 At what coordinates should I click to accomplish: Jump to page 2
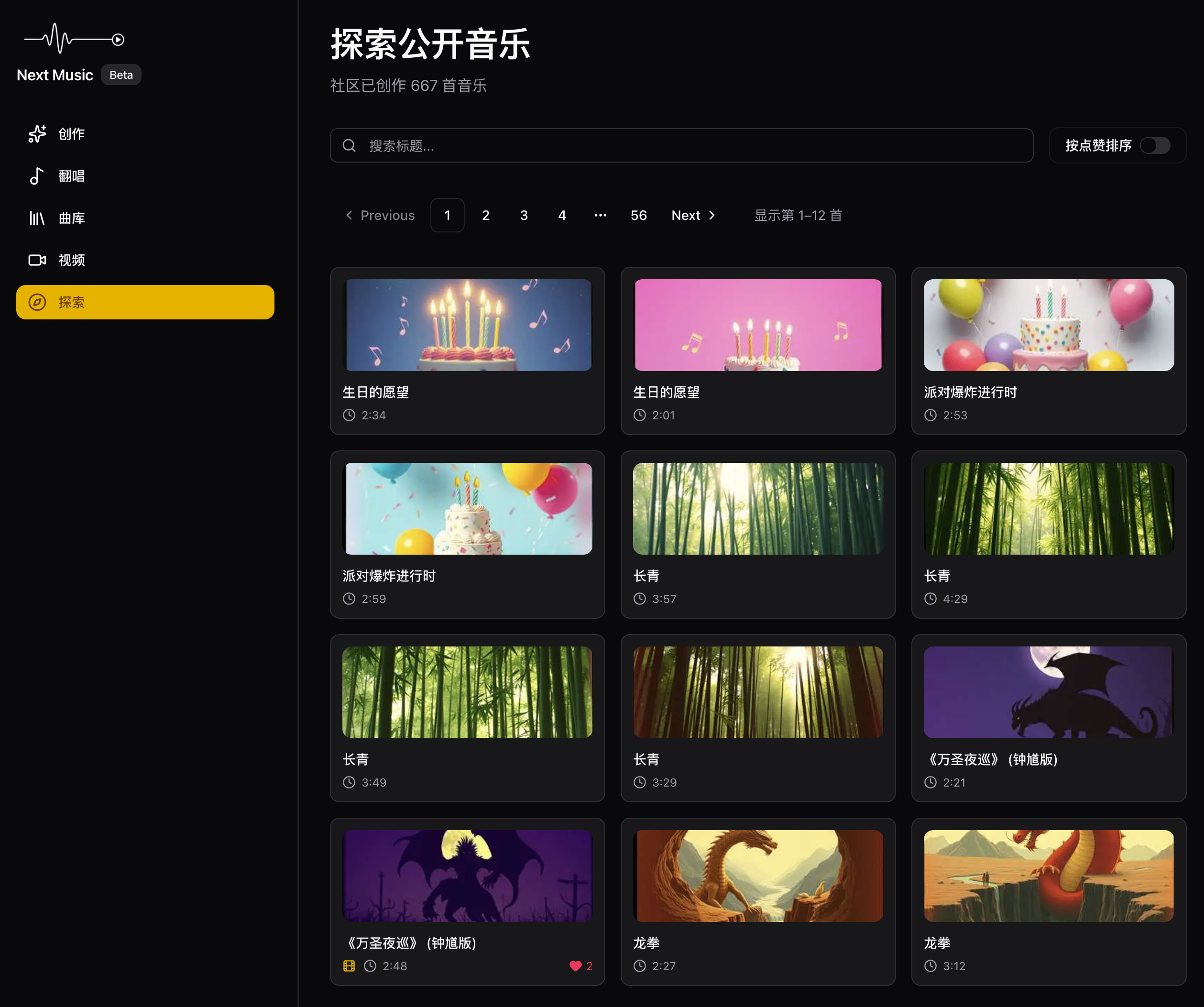[486, 216]
